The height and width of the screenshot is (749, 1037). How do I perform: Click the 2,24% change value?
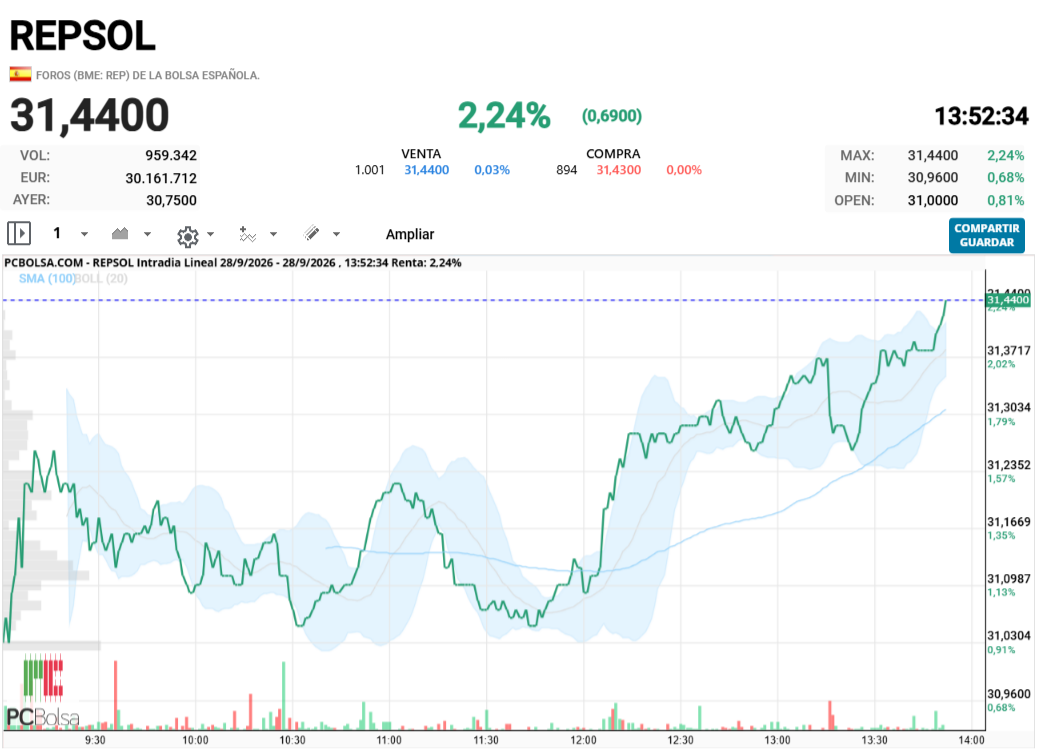(x=504, y=116)
